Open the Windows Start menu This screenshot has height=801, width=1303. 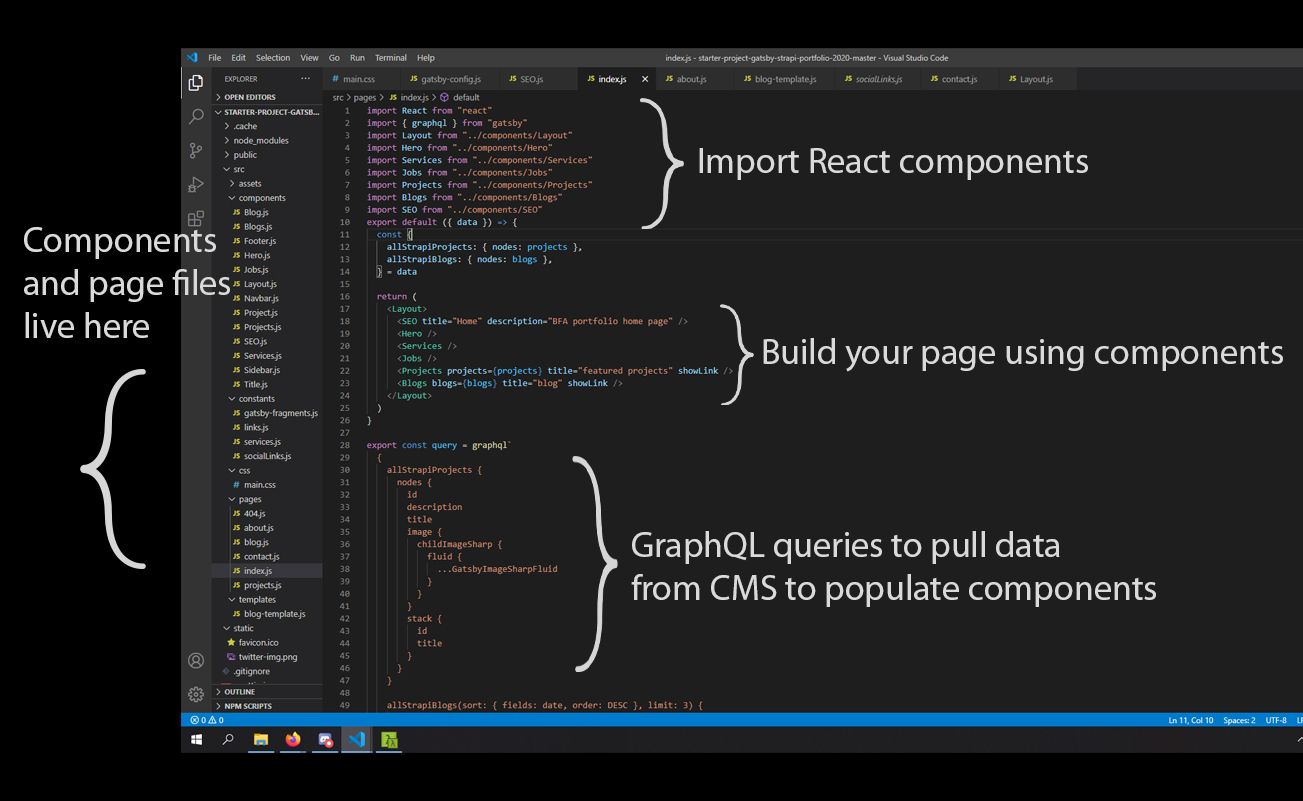197,740
